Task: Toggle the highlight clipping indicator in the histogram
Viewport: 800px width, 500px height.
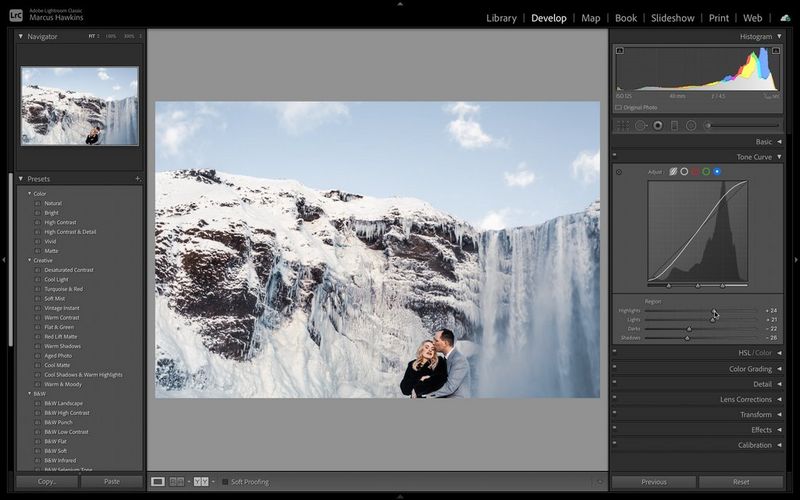Action: (x=776, y=50)
